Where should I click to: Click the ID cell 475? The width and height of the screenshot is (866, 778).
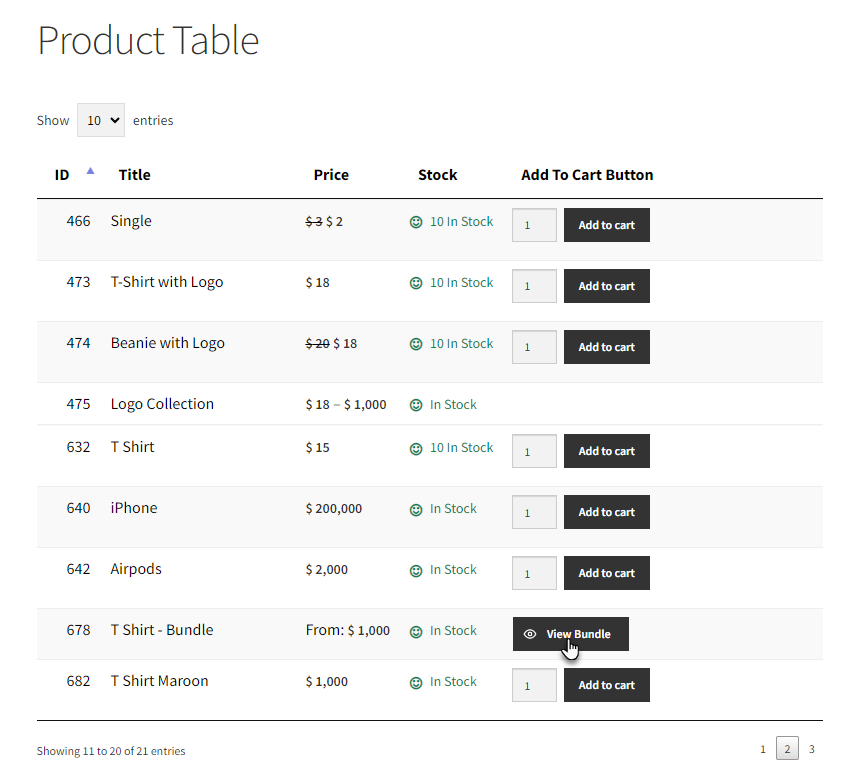78,404
